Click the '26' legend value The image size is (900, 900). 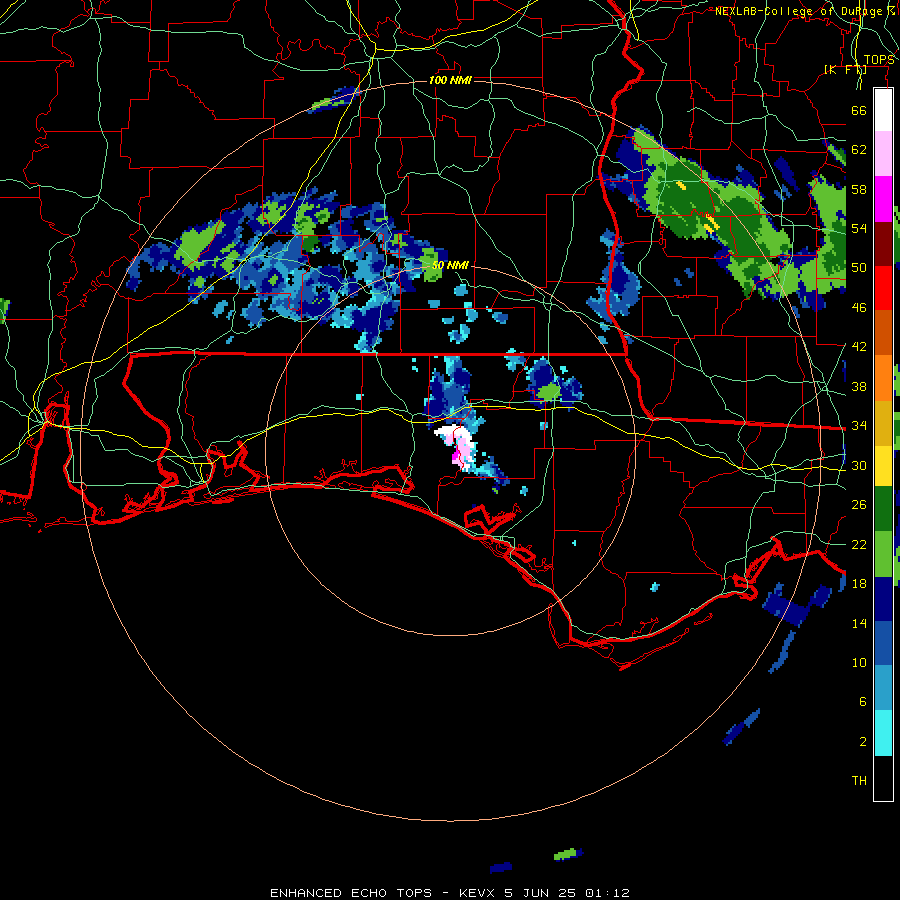tap(859, 505)
